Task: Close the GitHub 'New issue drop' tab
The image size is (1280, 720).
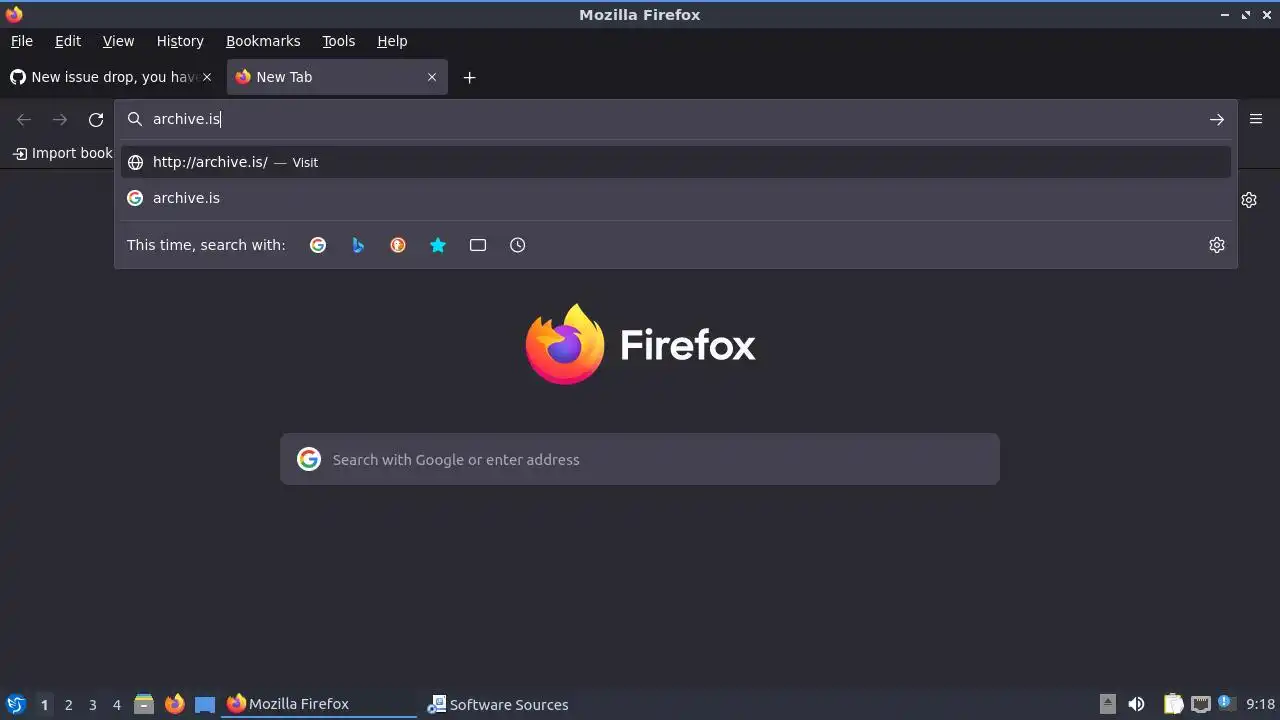Action: pos(207,77)
